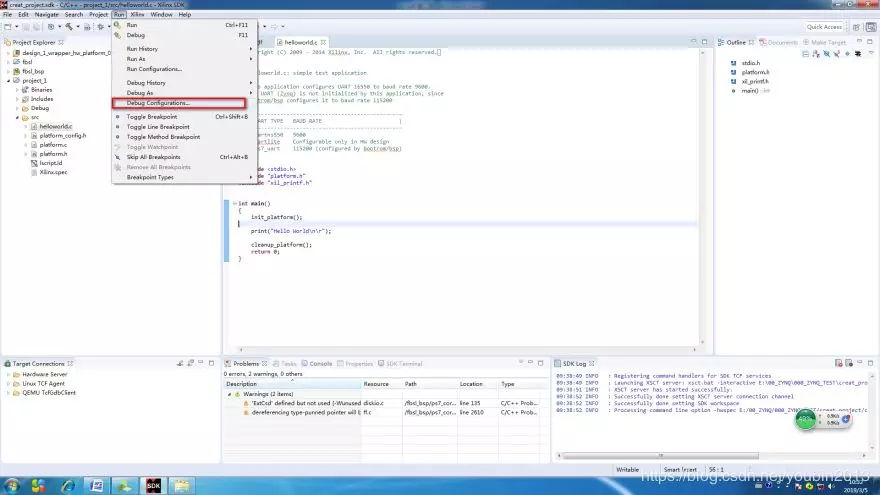Click Open Perspective icon near Quick Access
880x495 pixels.
click(857, 27)
